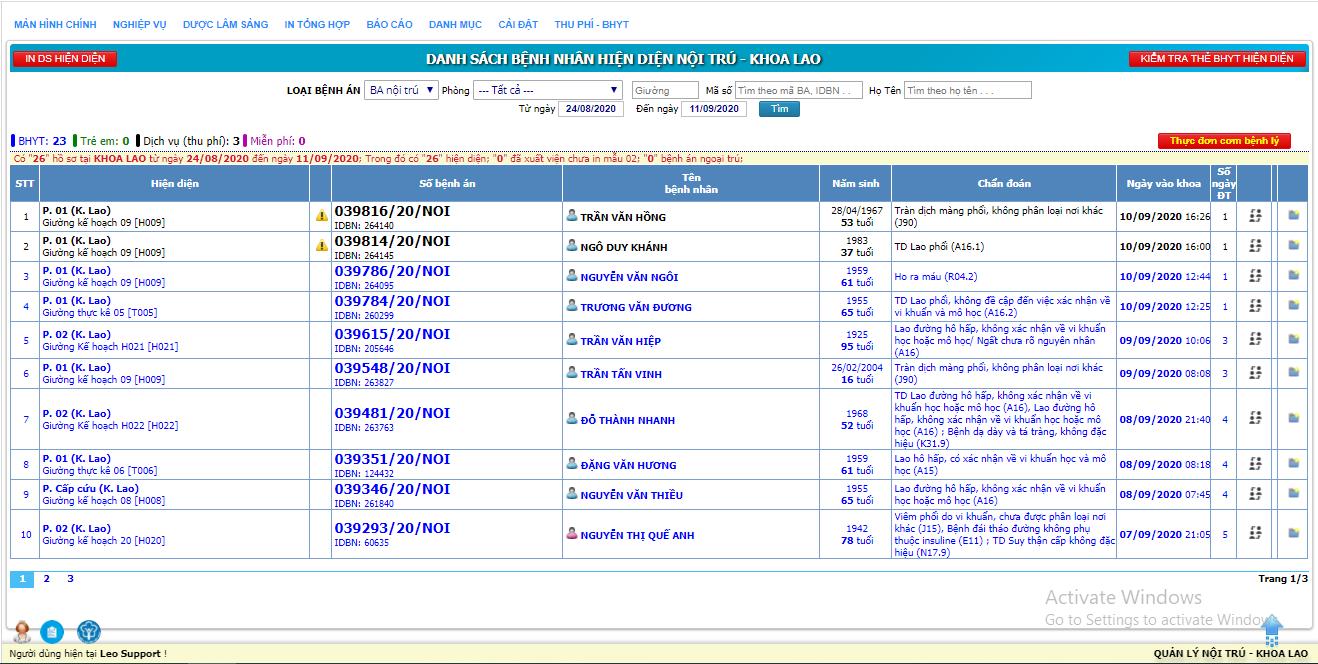Open CÀI ĐẶT menu

518,24
